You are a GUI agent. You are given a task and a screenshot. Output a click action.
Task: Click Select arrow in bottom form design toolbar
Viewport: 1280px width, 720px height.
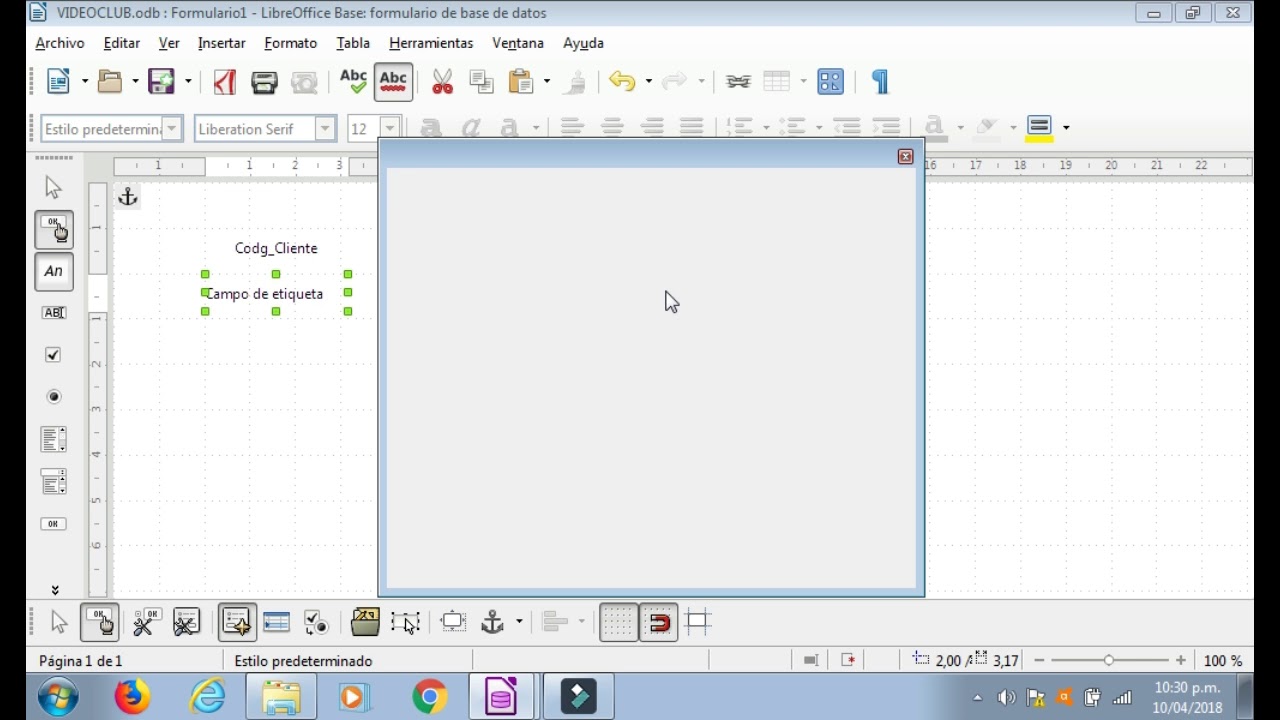(x=59, y=622)
